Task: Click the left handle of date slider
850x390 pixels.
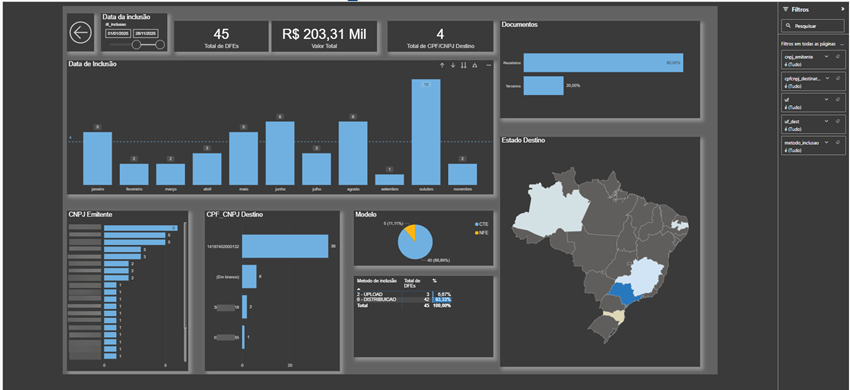Action: (x=137, y=44)
